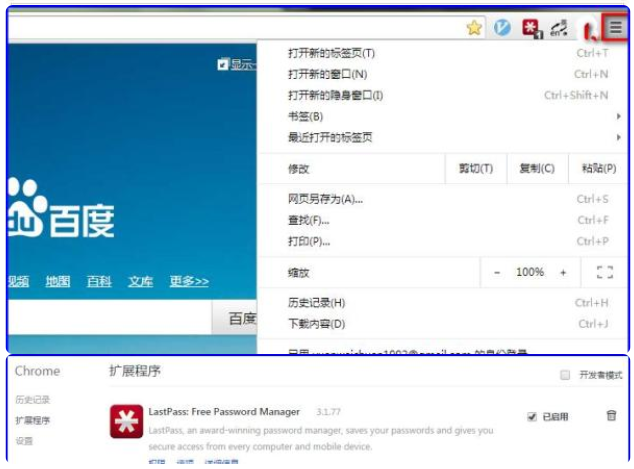Open 设置 in Chrome settings sidebar
This screenshot has width=634, height=469.
(24, 441)
